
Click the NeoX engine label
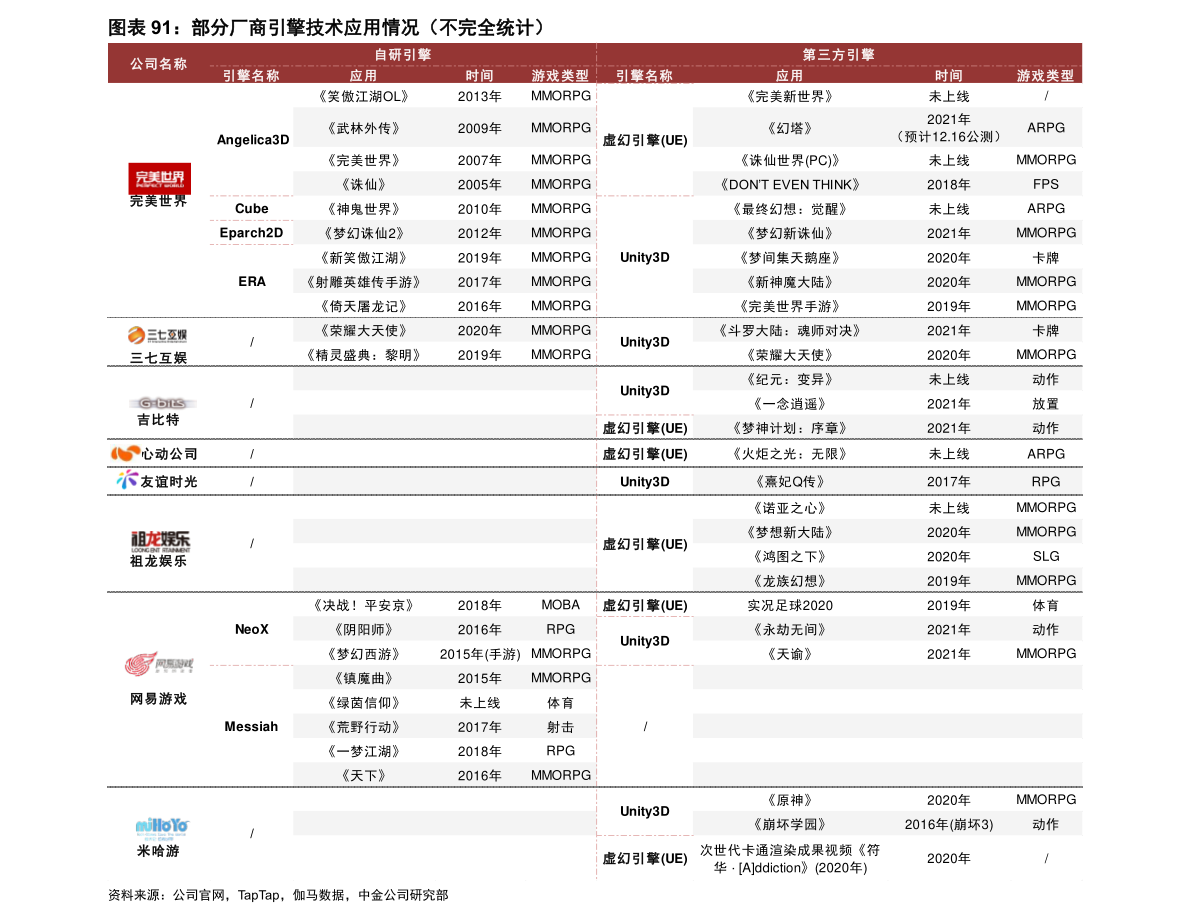[251, 629]
